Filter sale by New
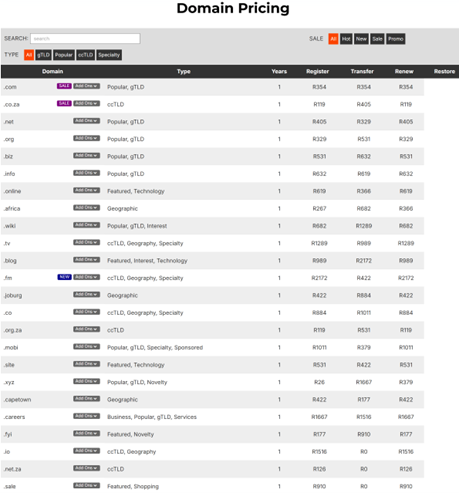459x493 pixels. pyautogui.click(x=361, y=39)
